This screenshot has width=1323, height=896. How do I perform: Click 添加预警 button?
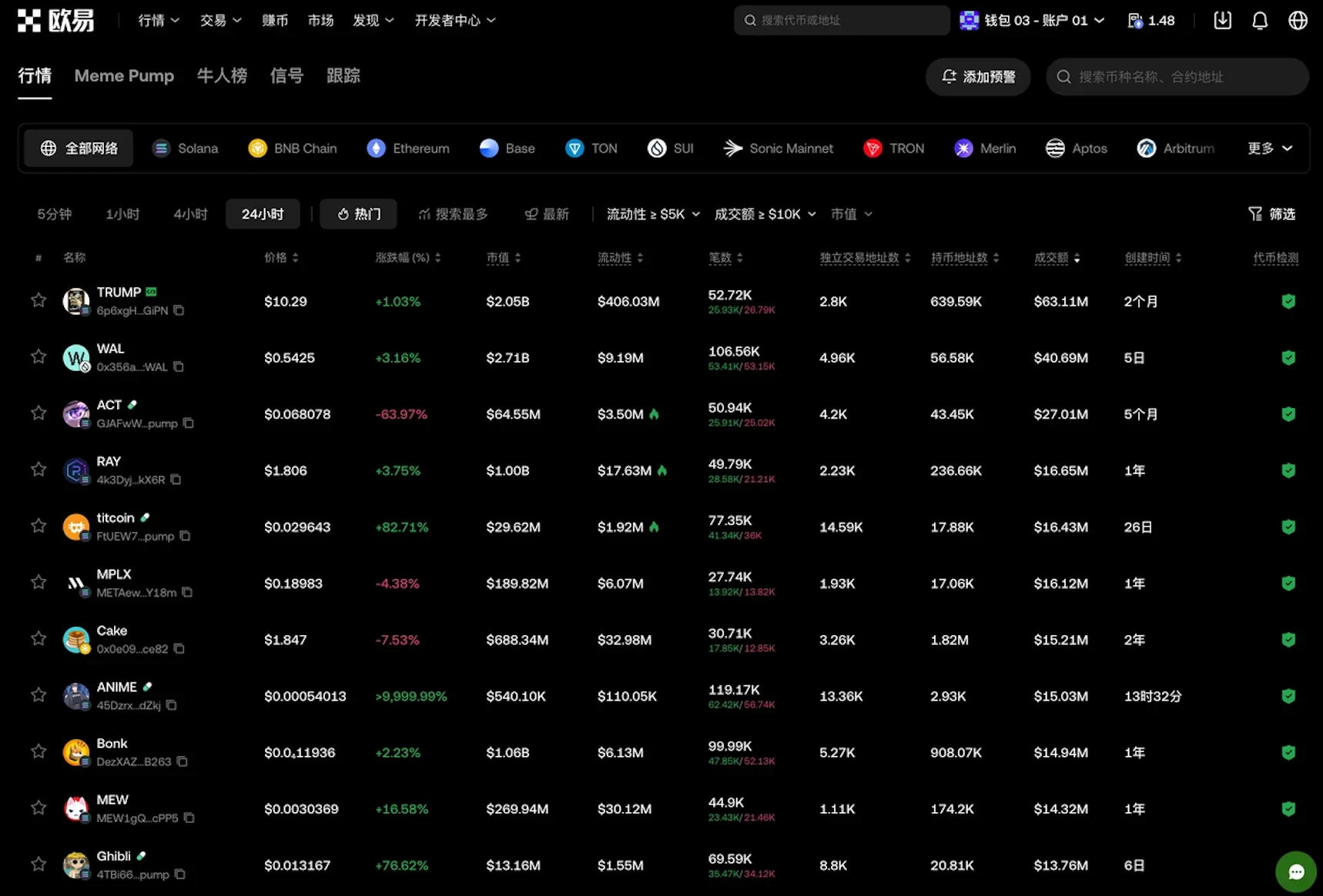978,77
